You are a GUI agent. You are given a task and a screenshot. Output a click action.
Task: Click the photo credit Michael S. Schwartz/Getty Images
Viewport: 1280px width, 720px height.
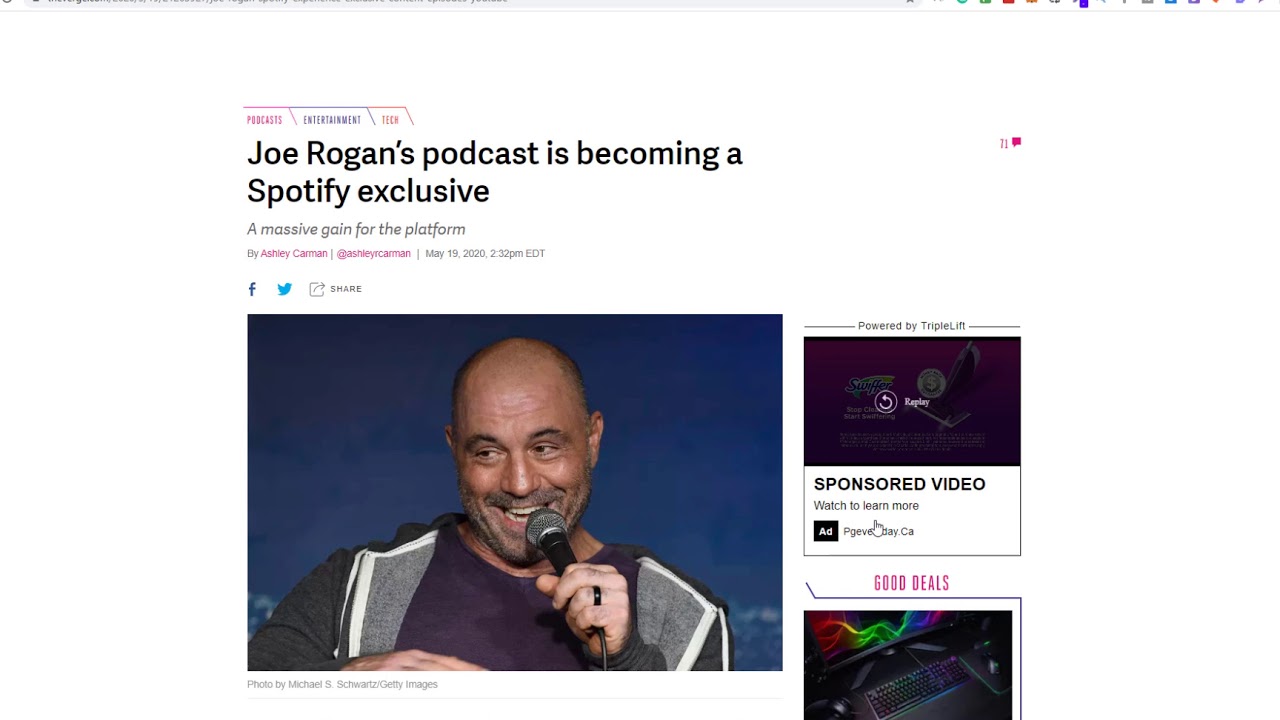(x=342, y=685)
